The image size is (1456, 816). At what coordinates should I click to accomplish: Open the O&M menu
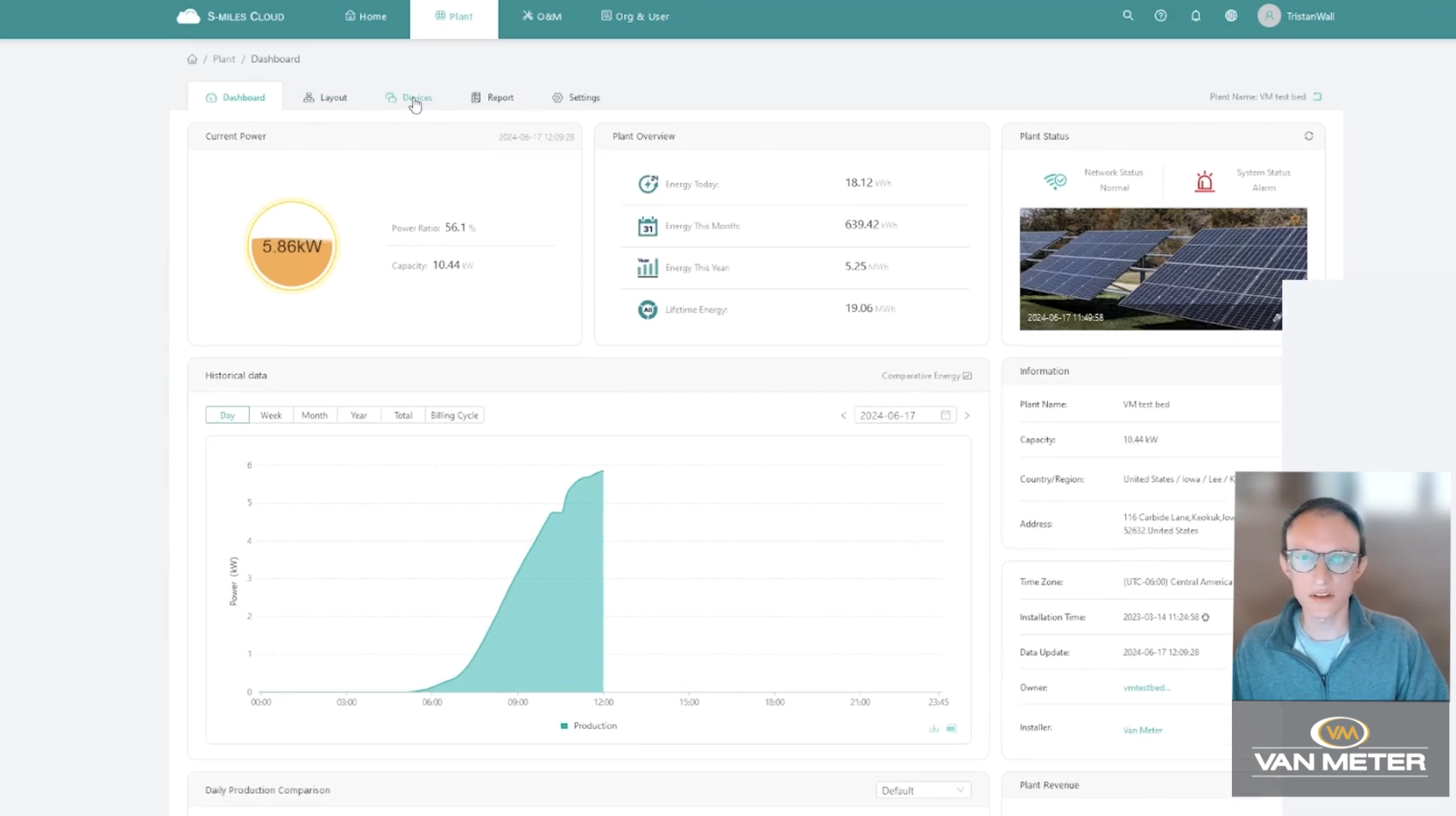click(x=541, y=15)
